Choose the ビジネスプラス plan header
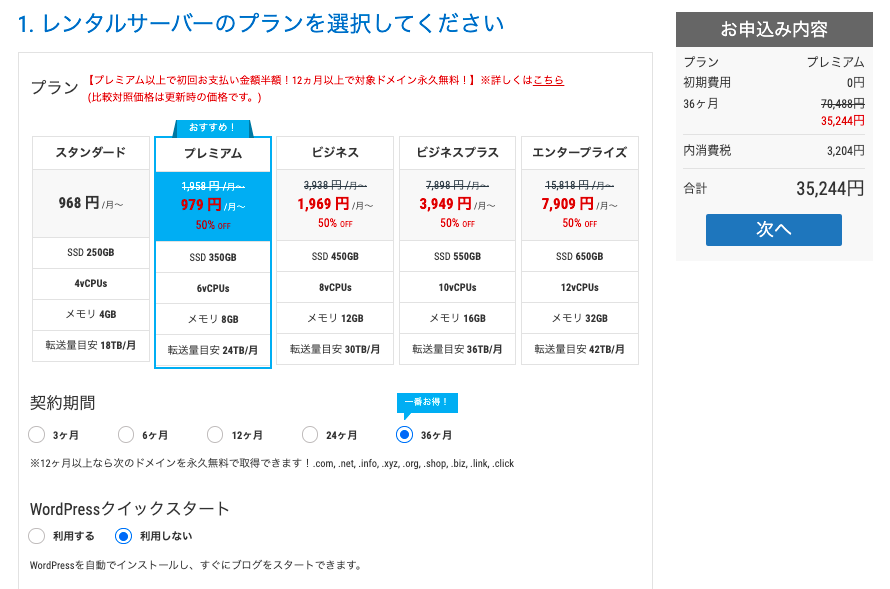The height and width of the screenshot is (589, 890). 457,153
